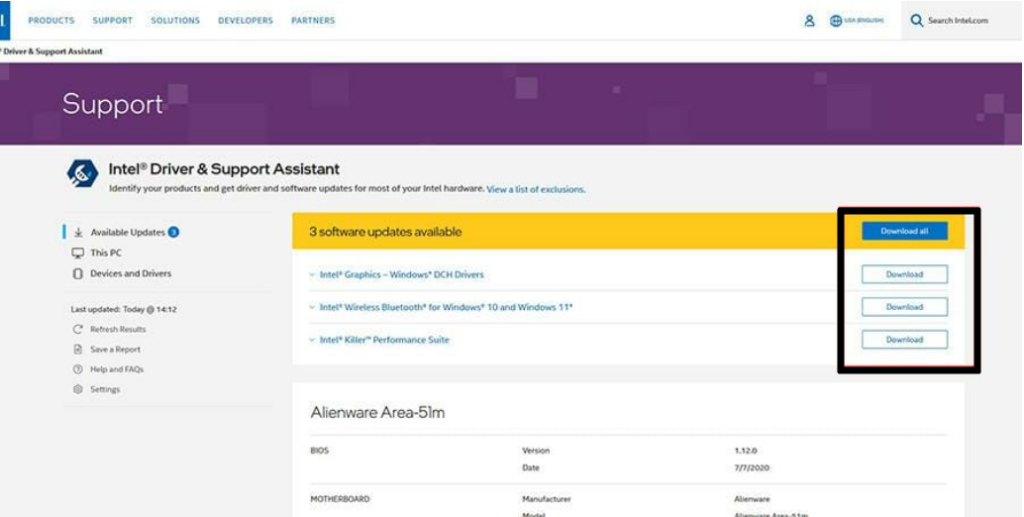Image resolution: width=1024 pixels, height=517 pixels.
Task: Open the Partners menu
Action: (313, 21)
